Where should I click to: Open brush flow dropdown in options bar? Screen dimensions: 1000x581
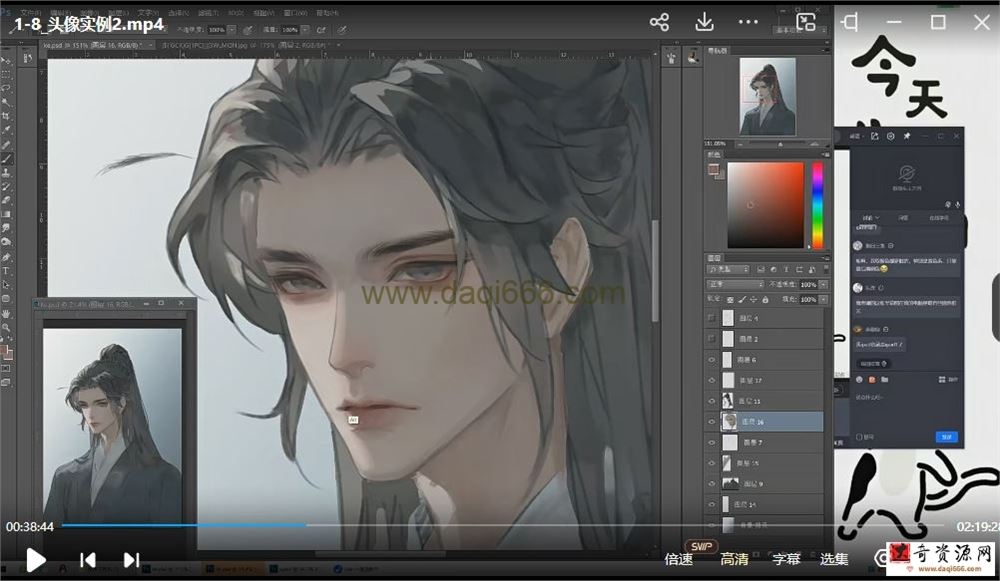pos(305,29)
